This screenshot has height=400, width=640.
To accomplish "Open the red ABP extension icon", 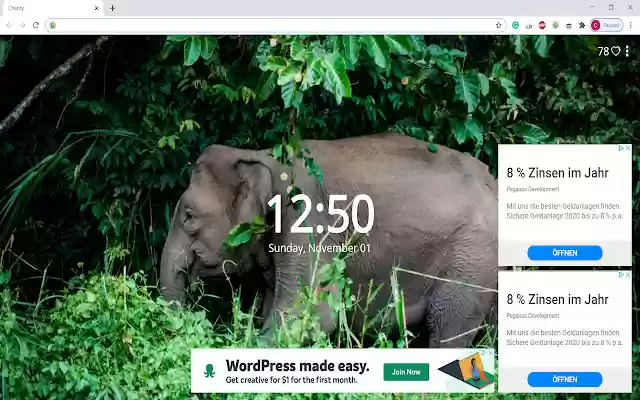I will pos(542,25).
